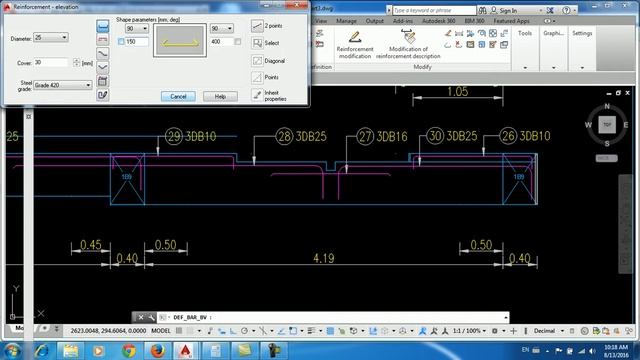
Task: Open the Help question mark icon
Action: pyautogui.click(x=566, y=10)
